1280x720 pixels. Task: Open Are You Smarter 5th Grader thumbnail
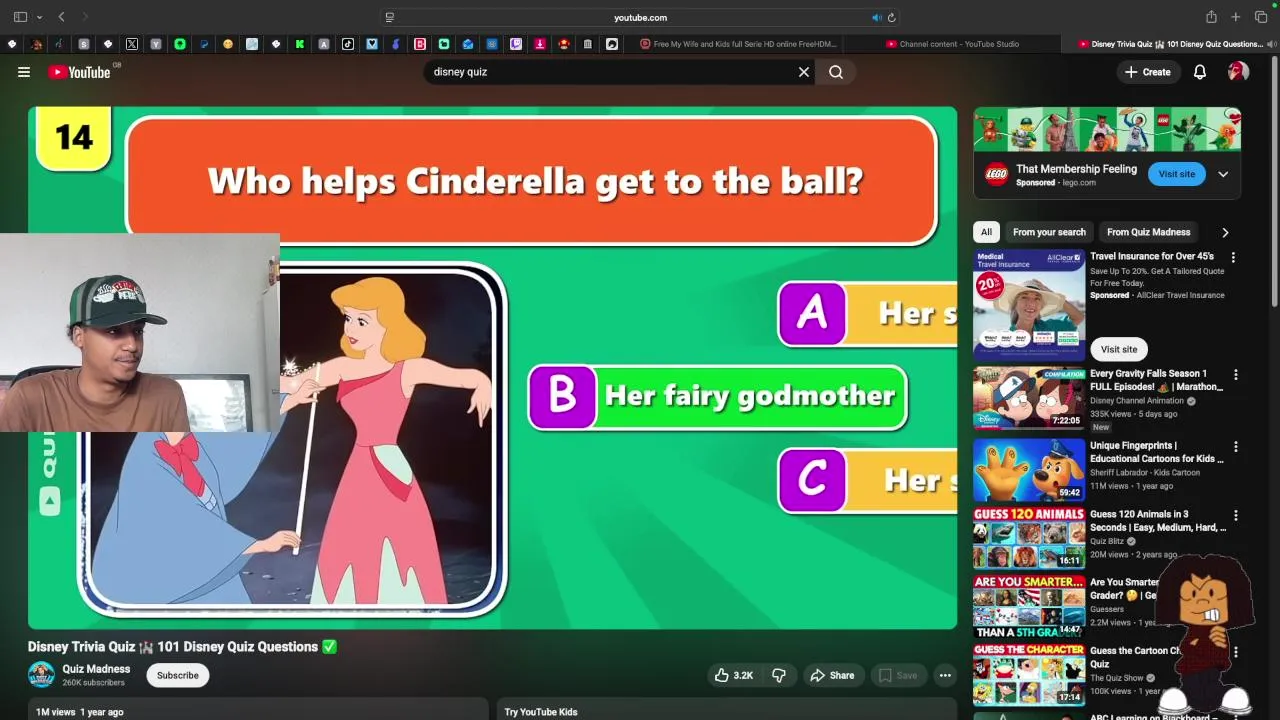point(1029,606)
